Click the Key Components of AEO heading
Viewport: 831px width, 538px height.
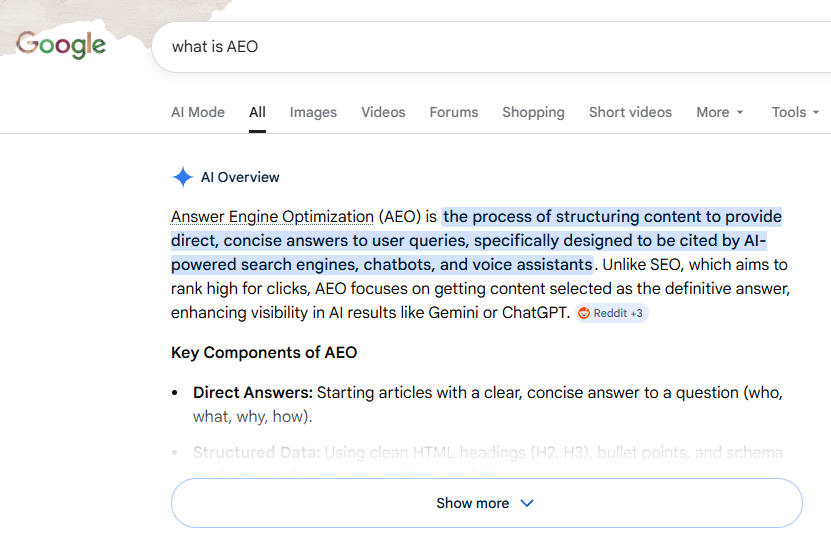(x=264, y=352)
